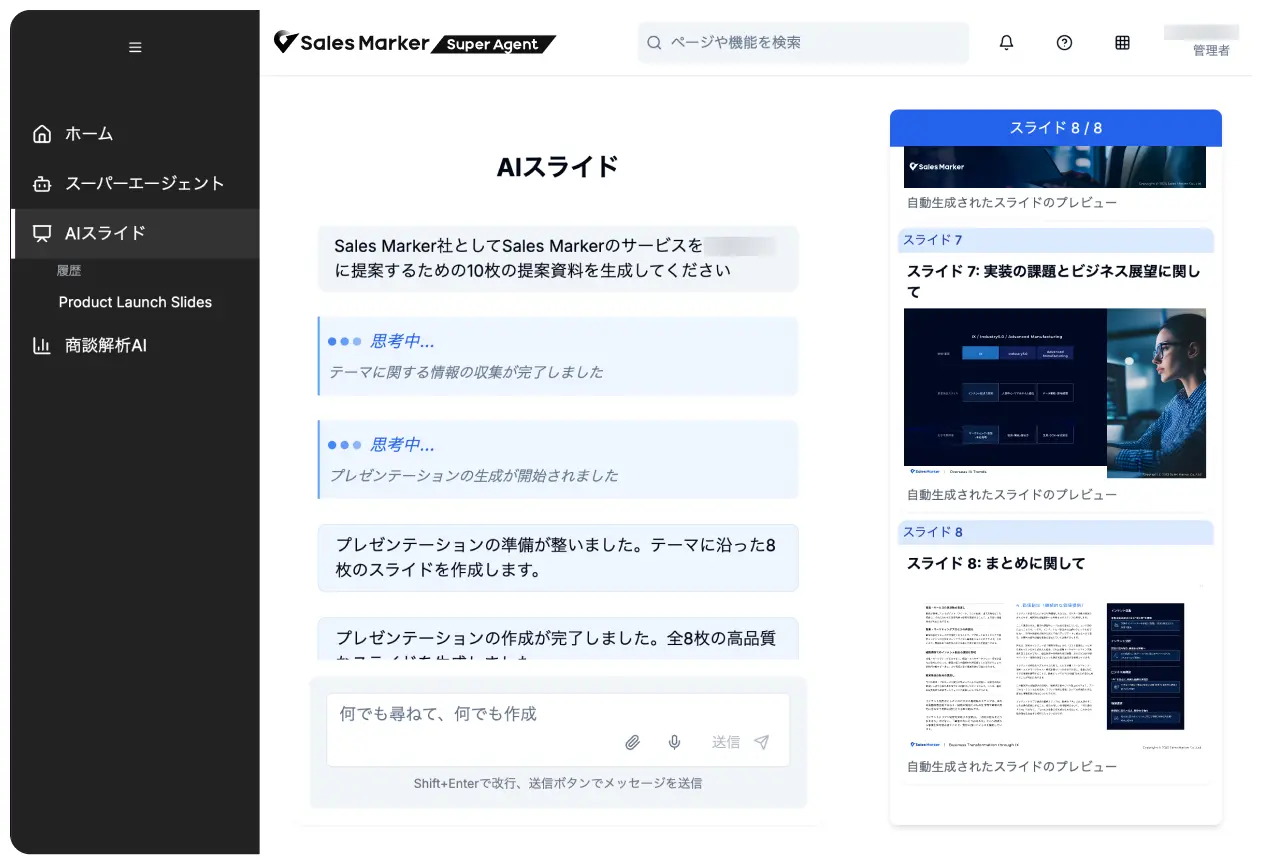Open Product Launch Slides history item

(x=135, y=302)
